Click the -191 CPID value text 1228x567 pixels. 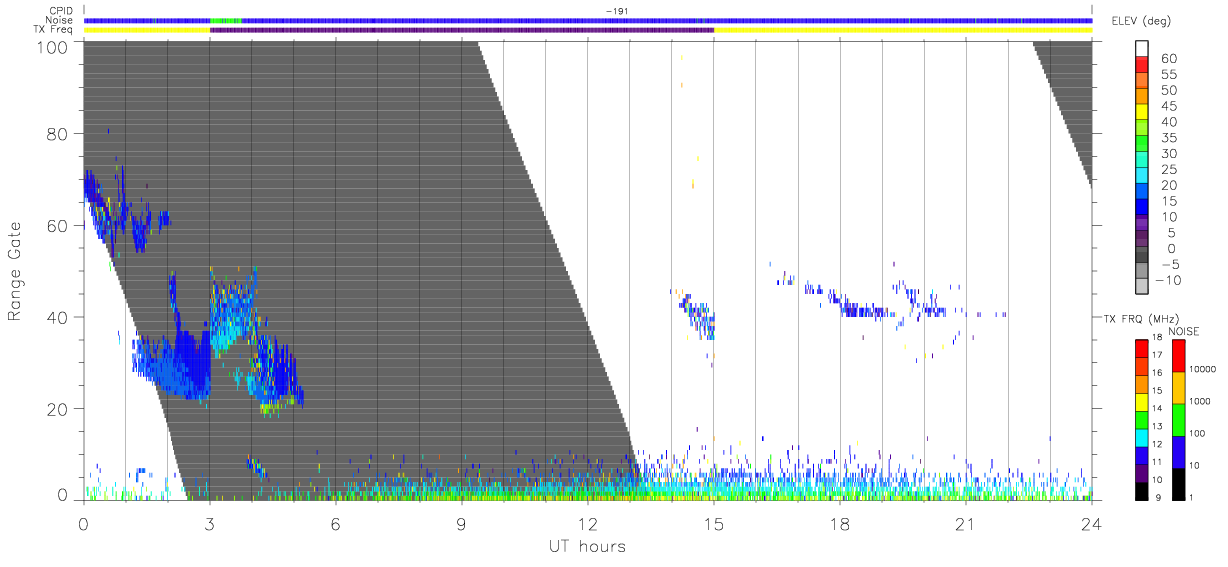click(x=617, y=11)
